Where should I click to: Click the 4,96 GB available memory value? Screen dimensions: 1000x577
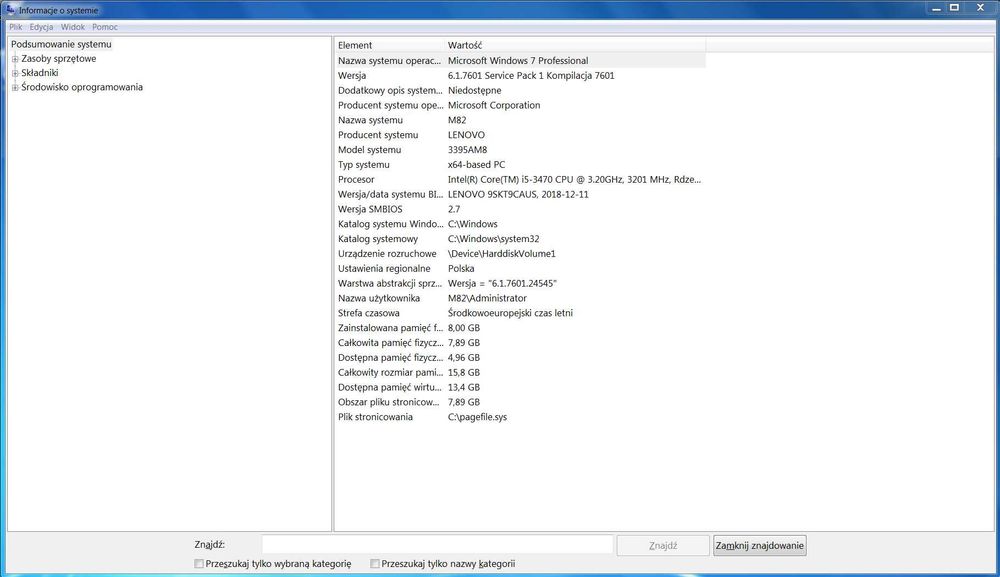coord(464,358)
